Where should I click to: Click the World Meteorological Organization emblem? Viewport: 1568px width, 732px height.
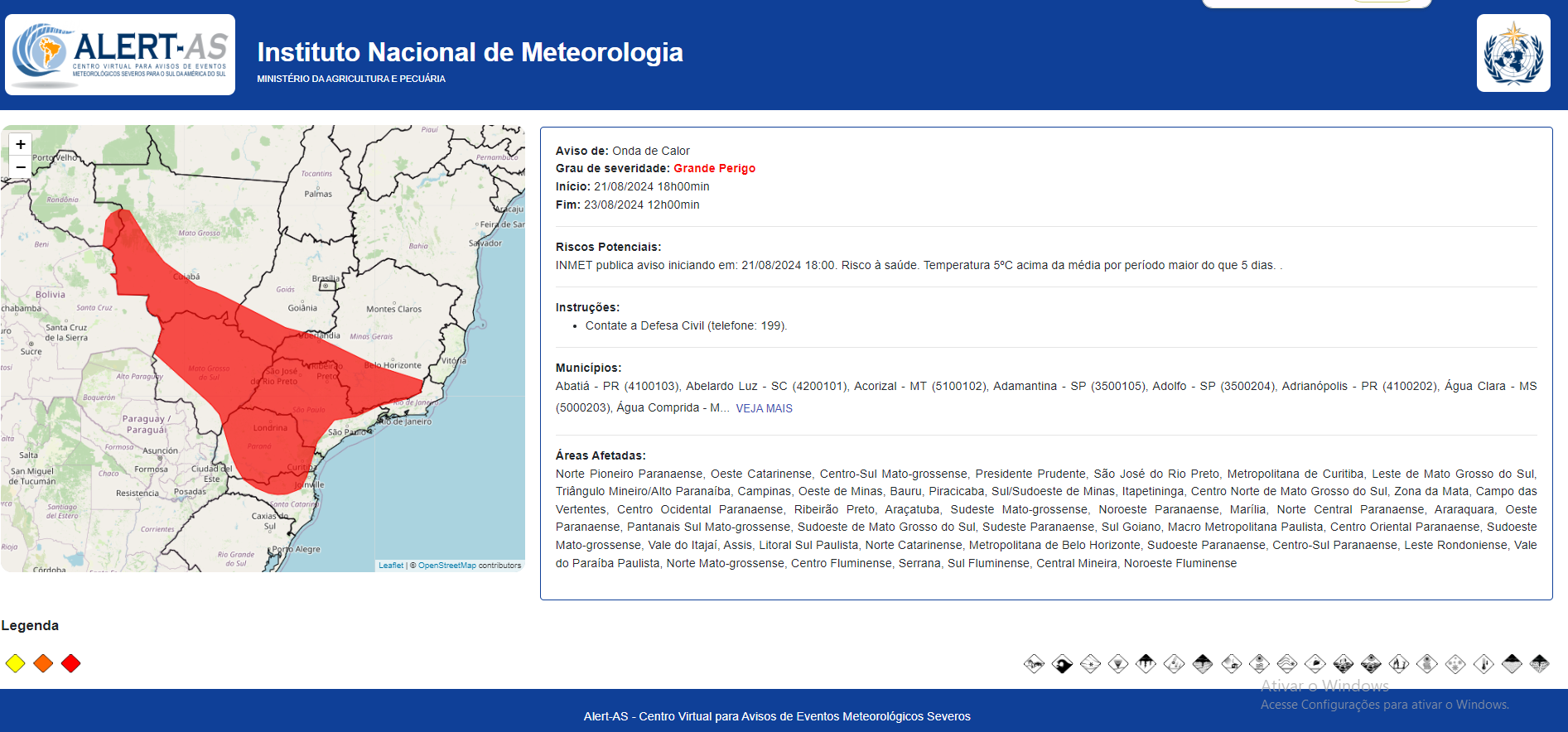coord(1513,53)
